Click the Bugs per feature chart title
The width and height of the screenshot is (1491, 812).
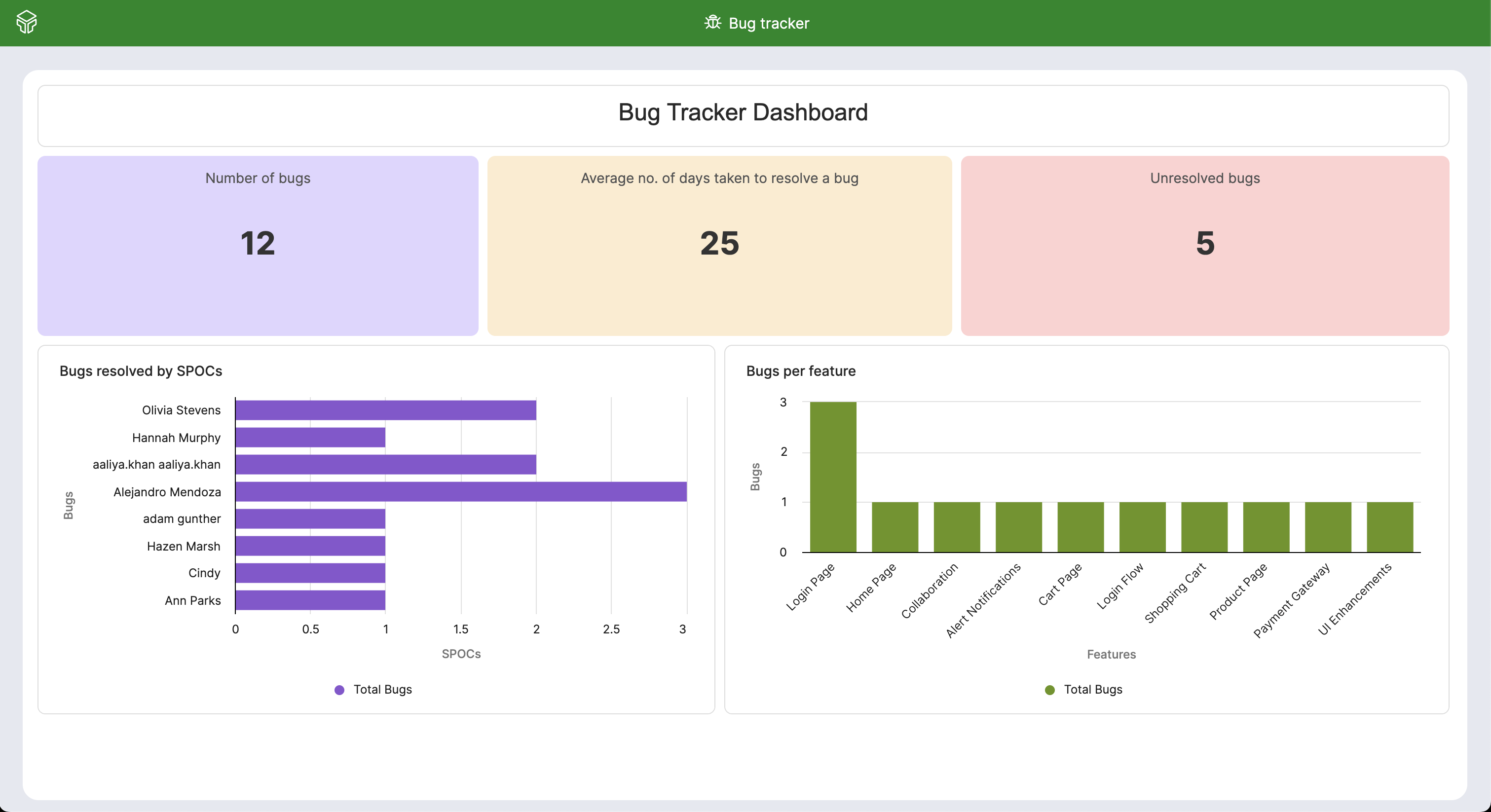[800, 371]
